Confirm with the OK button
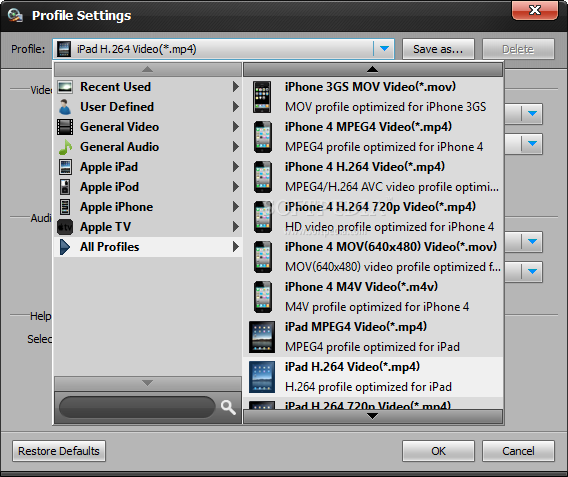 pos(438,451)
